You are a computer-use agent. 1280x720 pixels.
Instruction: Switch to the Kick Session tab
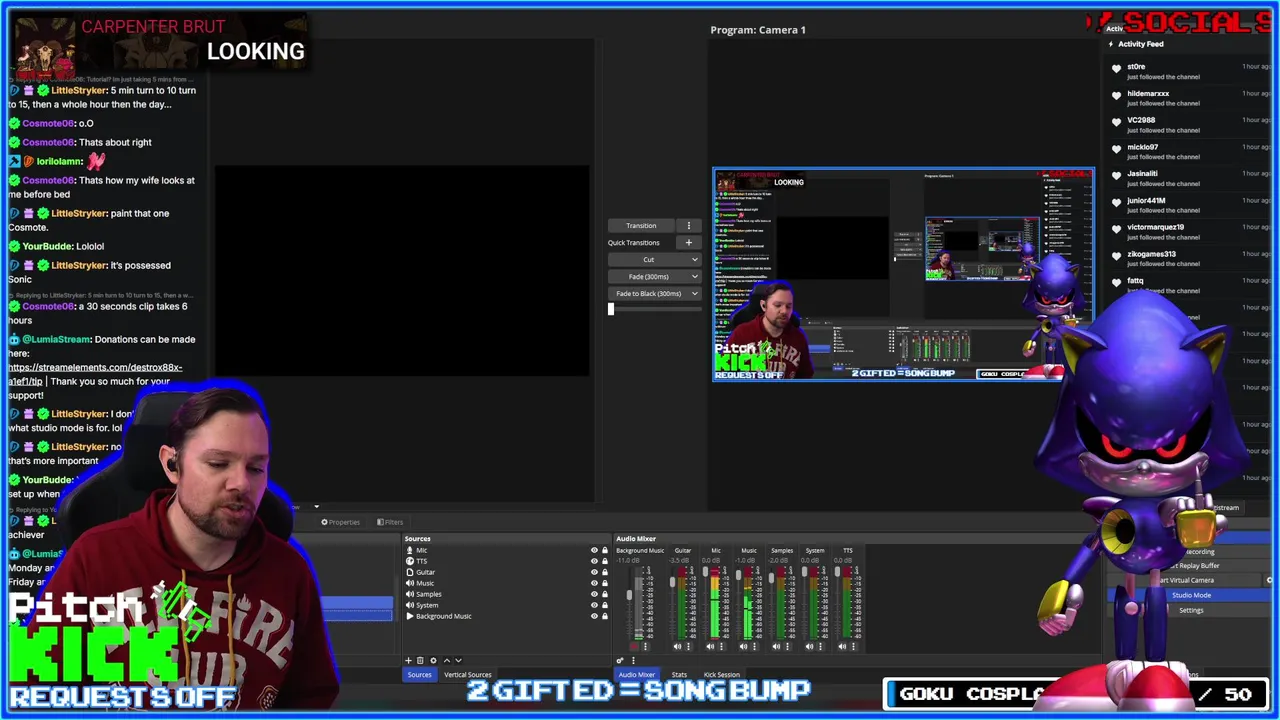point(721,675)
